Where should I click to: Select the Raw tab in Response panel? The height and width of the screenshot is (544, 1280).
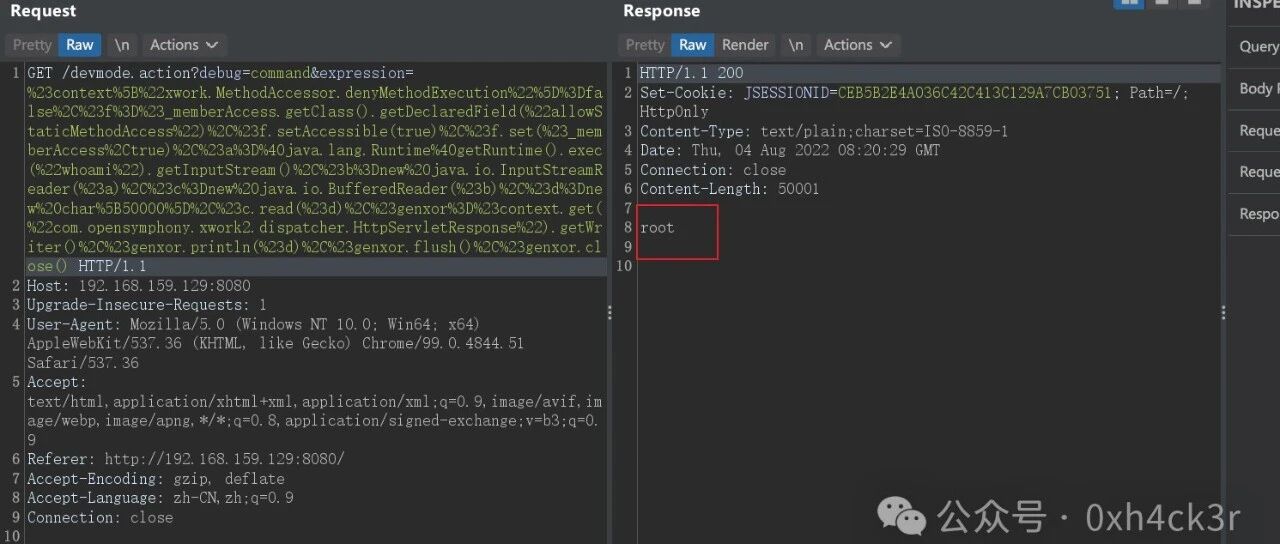693,45
